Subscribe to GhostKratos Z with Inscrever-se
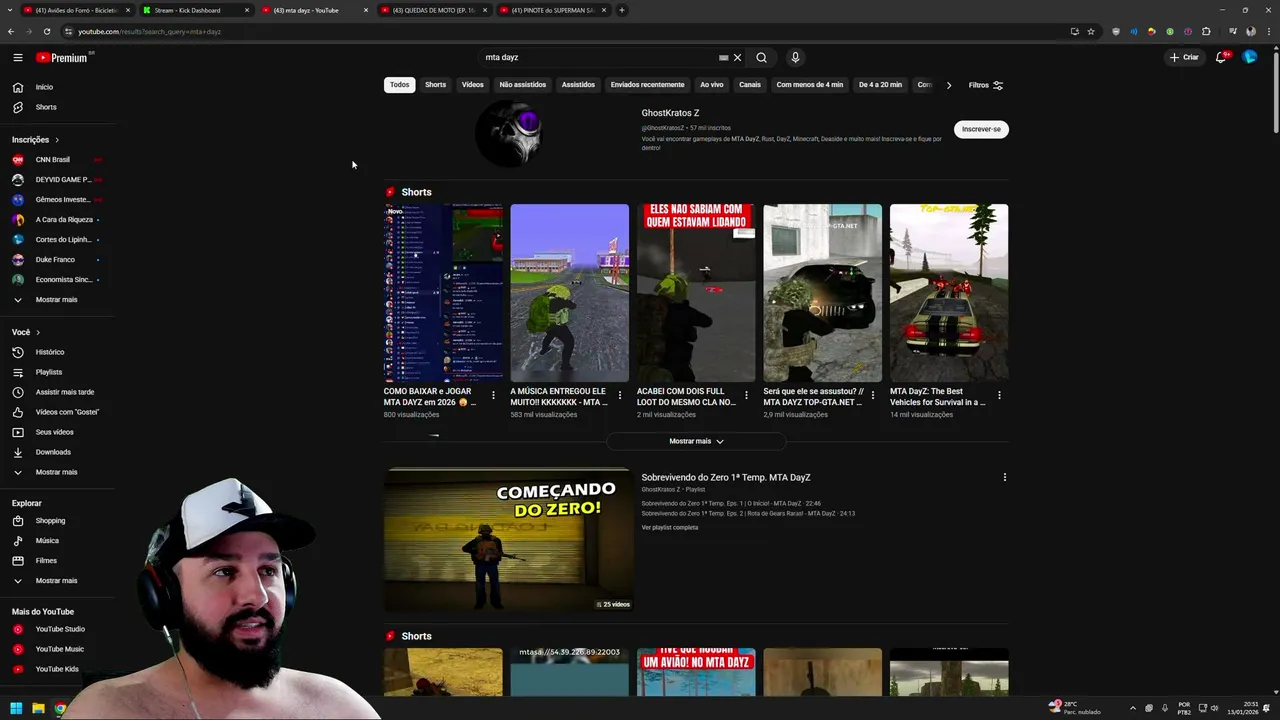 pyautogui.click(x=981, y=129)
